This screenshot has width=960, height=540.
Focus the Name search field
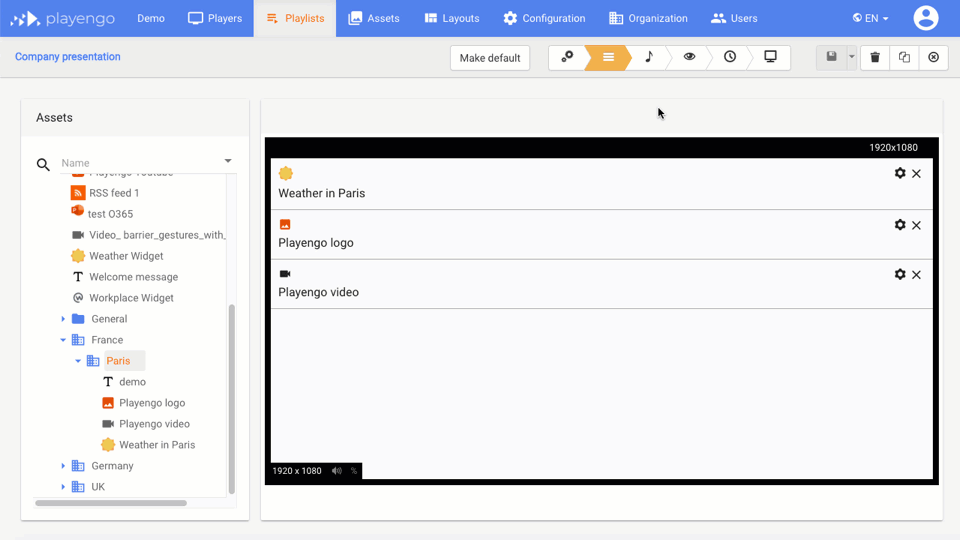[x=141, y=163]
